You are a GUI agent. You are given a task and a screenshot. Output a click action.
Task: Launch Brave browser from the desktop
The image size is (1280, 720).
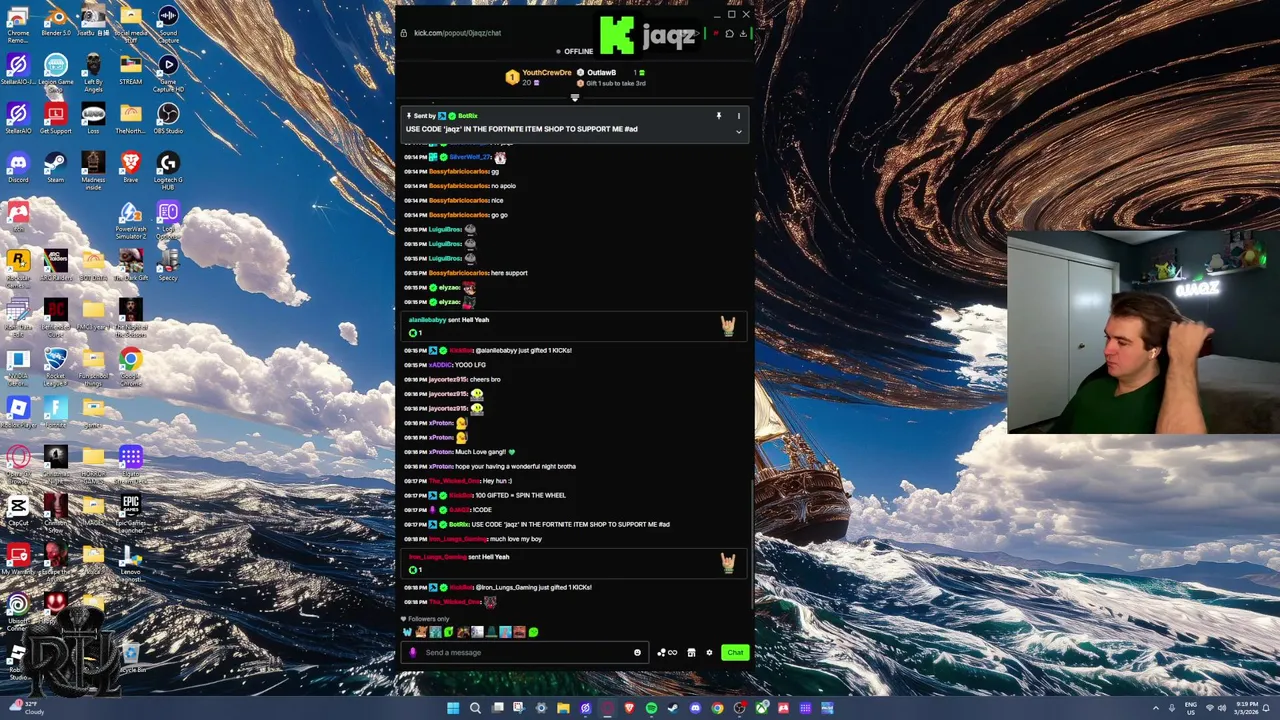[x=130, y=167]
